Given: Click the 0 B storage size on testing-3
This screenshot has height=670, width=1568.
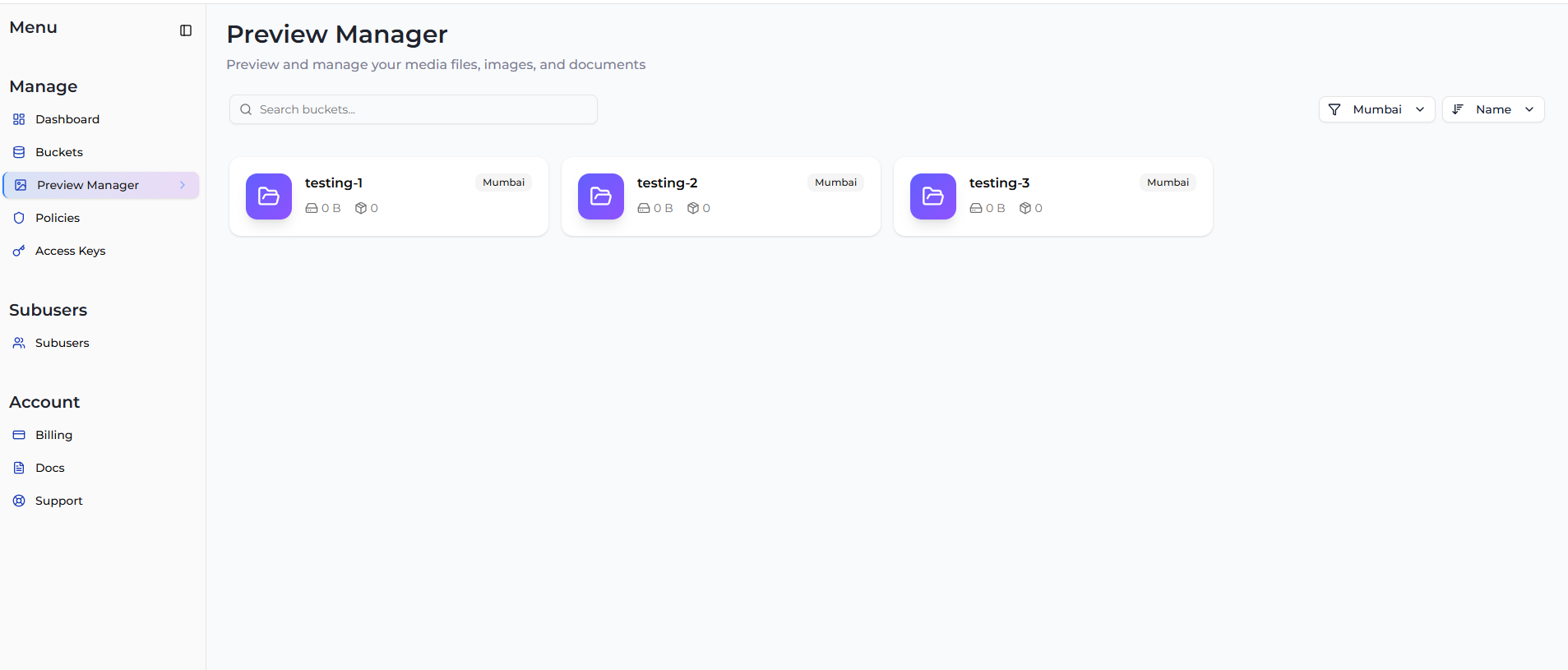Looking at the screenshot, I should pos(988,208).
